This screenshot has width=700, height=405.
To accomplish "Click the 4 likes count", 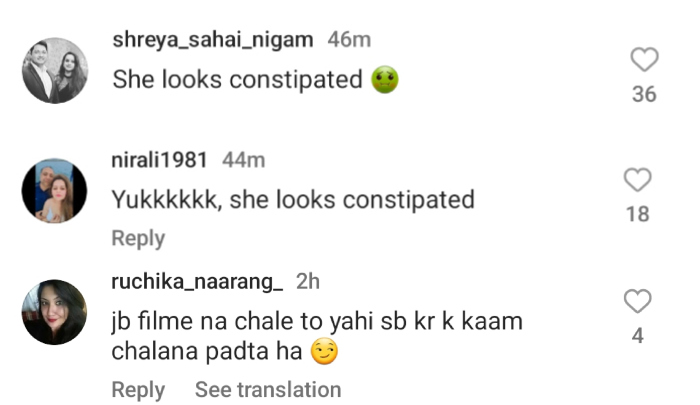I will pos(637,336).
